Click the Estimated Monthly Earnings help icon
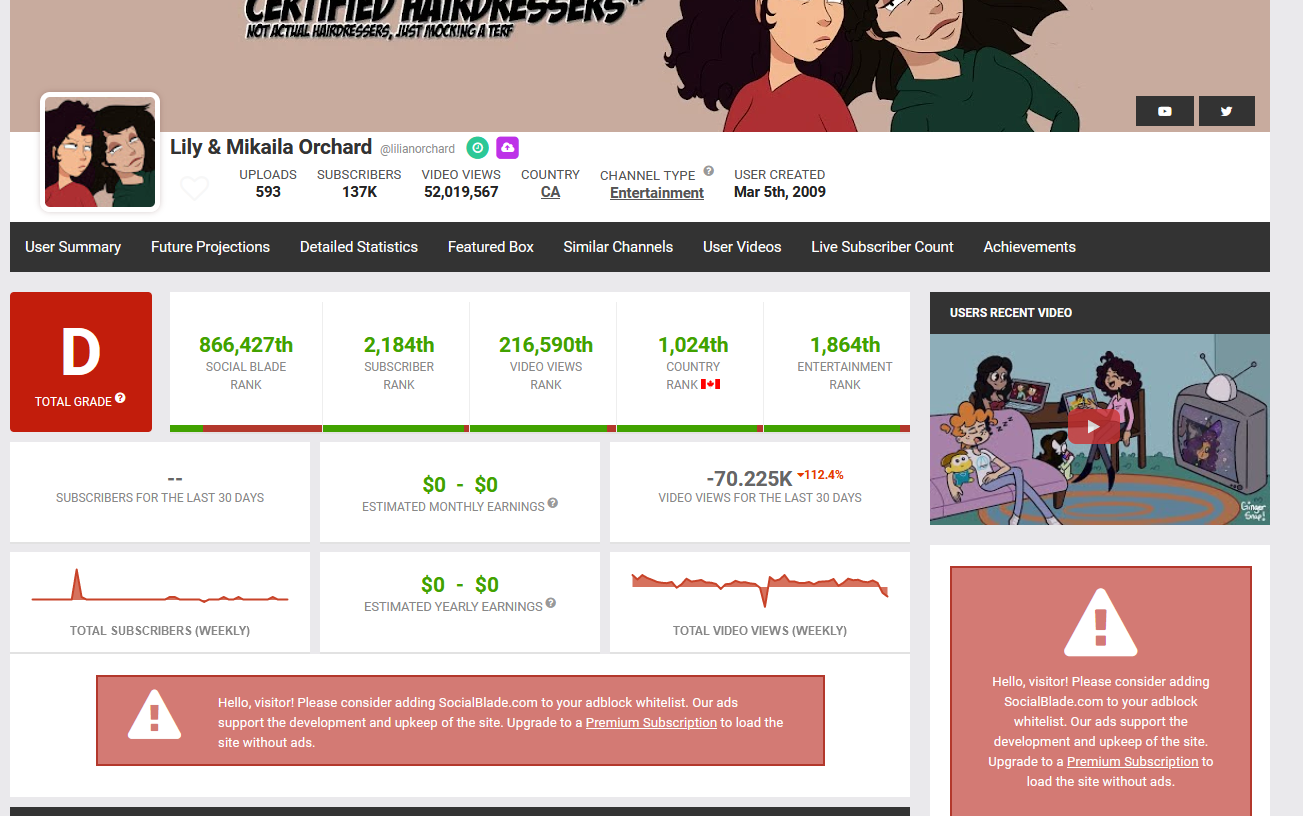Viewport: 1303px width, 816px height. [553, 504]
